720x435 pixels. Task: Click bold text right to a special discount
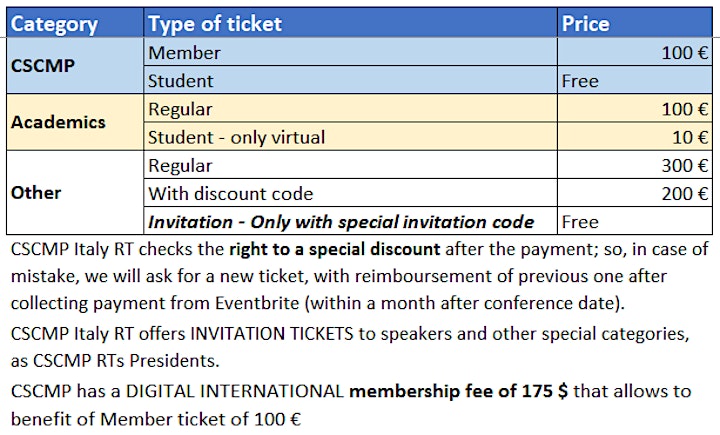click(x=334, y=249)
